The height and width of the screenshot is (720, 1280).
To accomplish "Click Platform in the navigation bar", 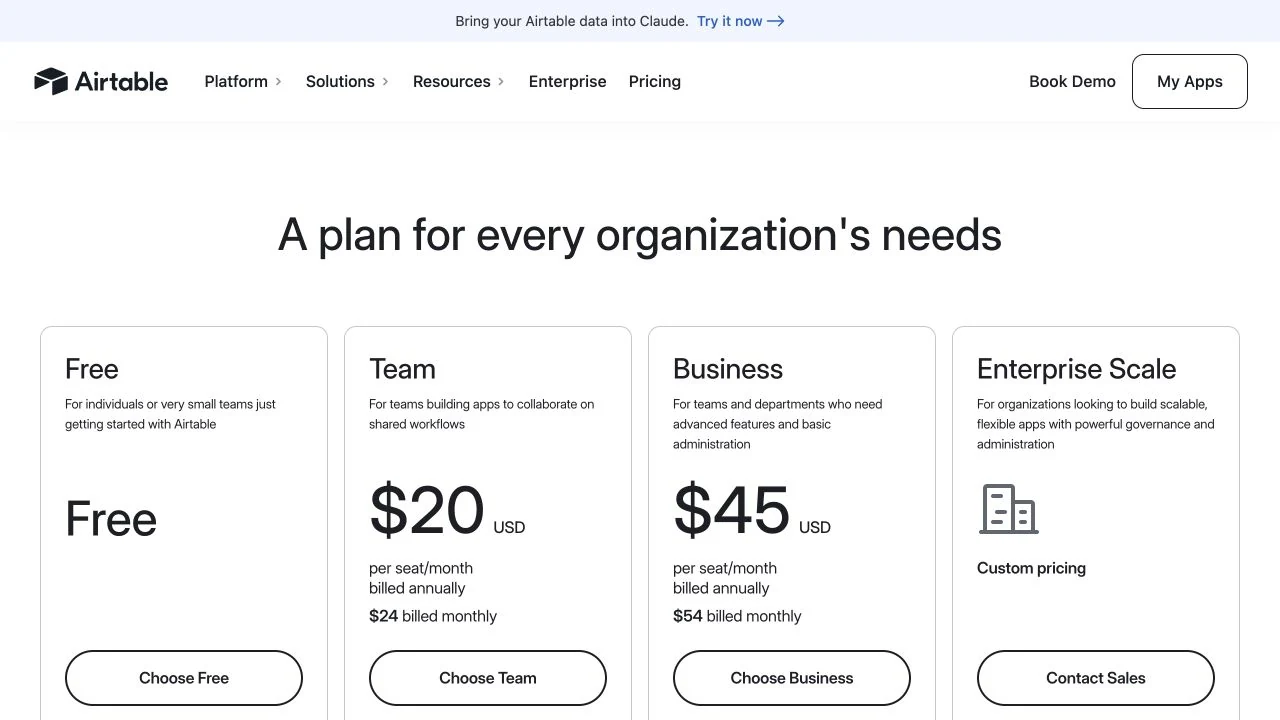I will [236, 82].
